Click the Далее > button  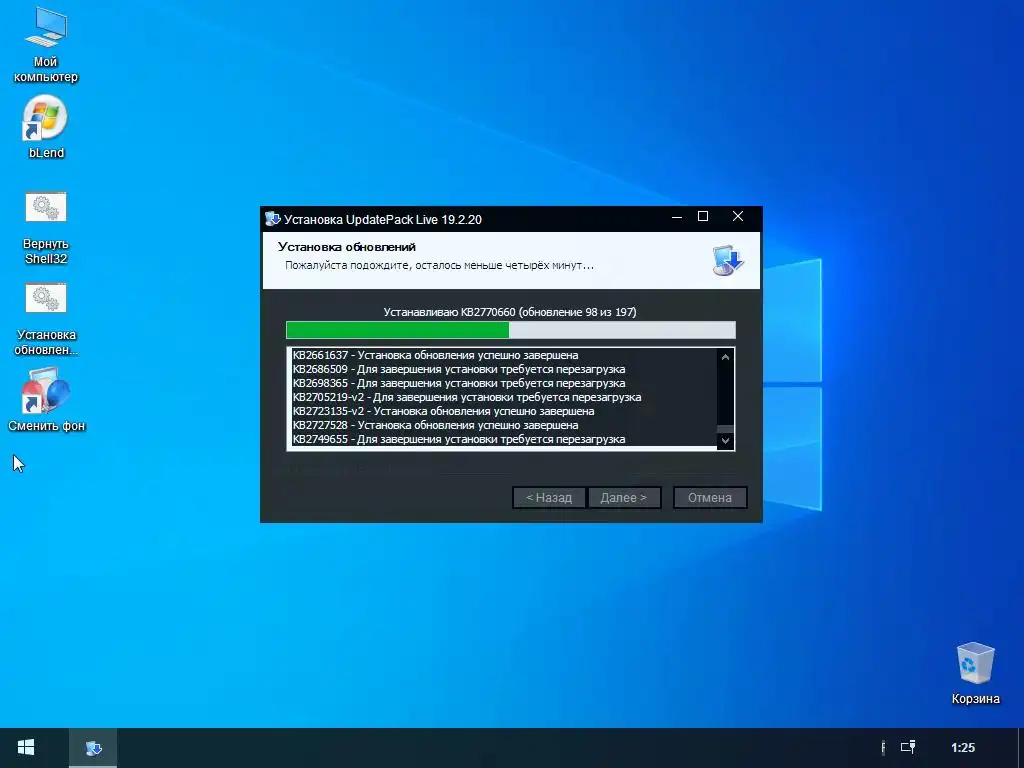coord(624,498)
